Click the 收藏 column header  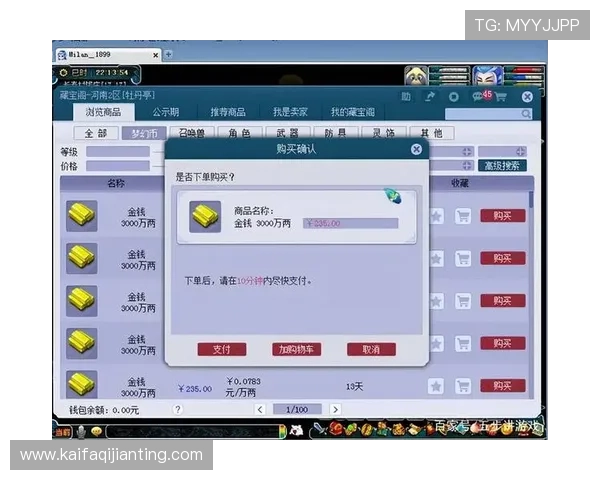tap(460, 183)
